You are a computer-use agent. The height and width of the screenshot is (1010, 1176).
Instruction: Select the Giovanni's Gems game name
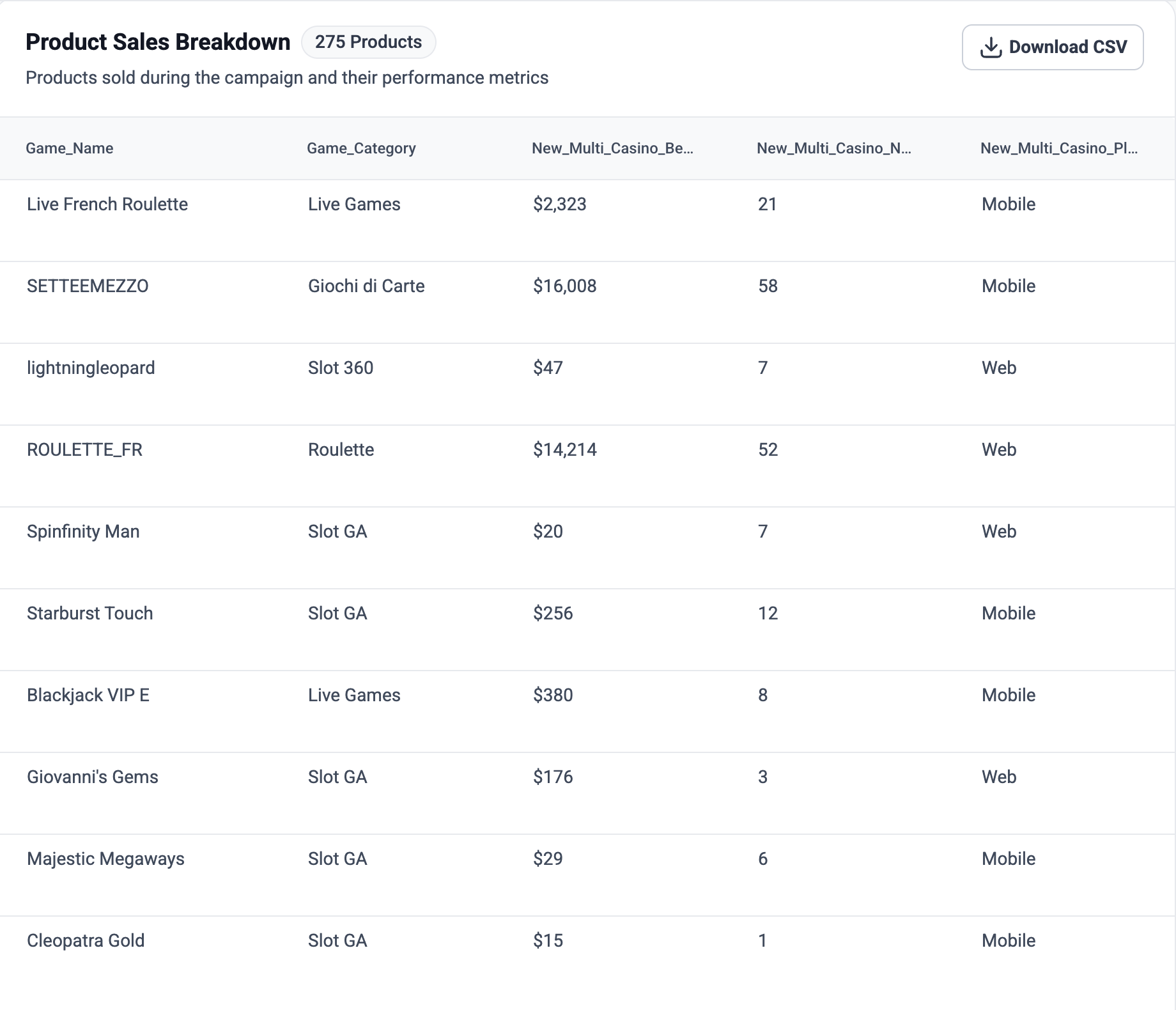(93, 777)
